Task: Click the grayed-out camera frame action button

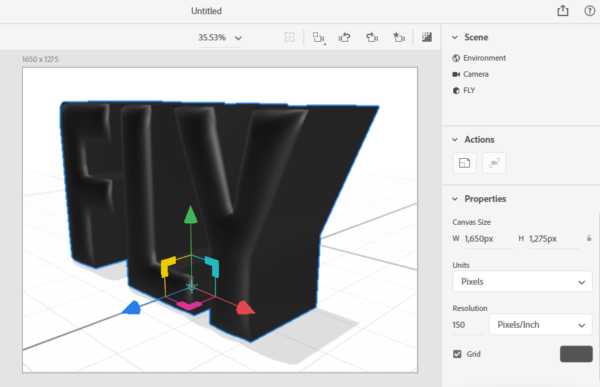Action: click(494, 163)
